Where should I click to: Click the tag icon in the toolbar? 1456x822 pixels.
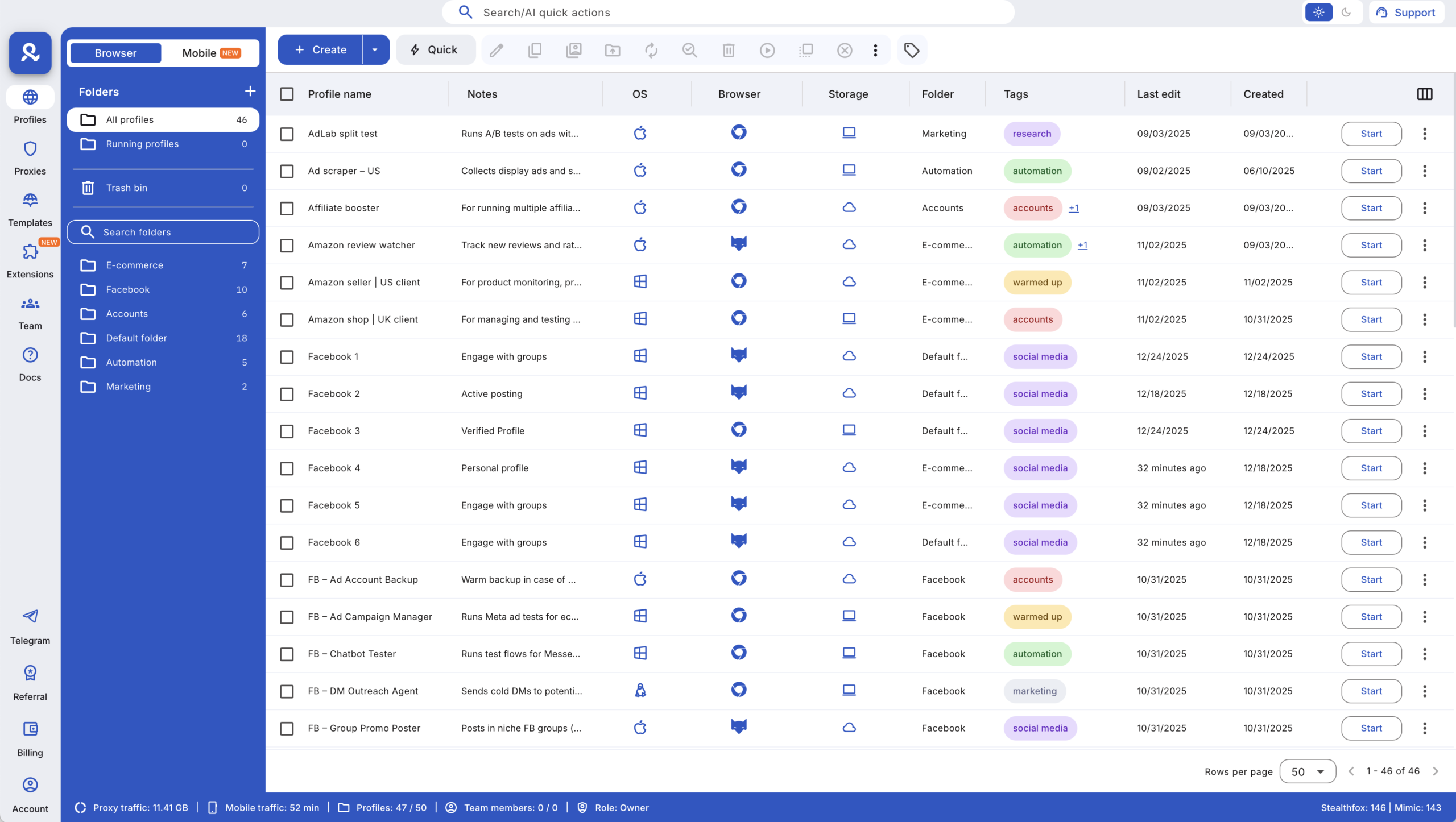tap(911, 50)
